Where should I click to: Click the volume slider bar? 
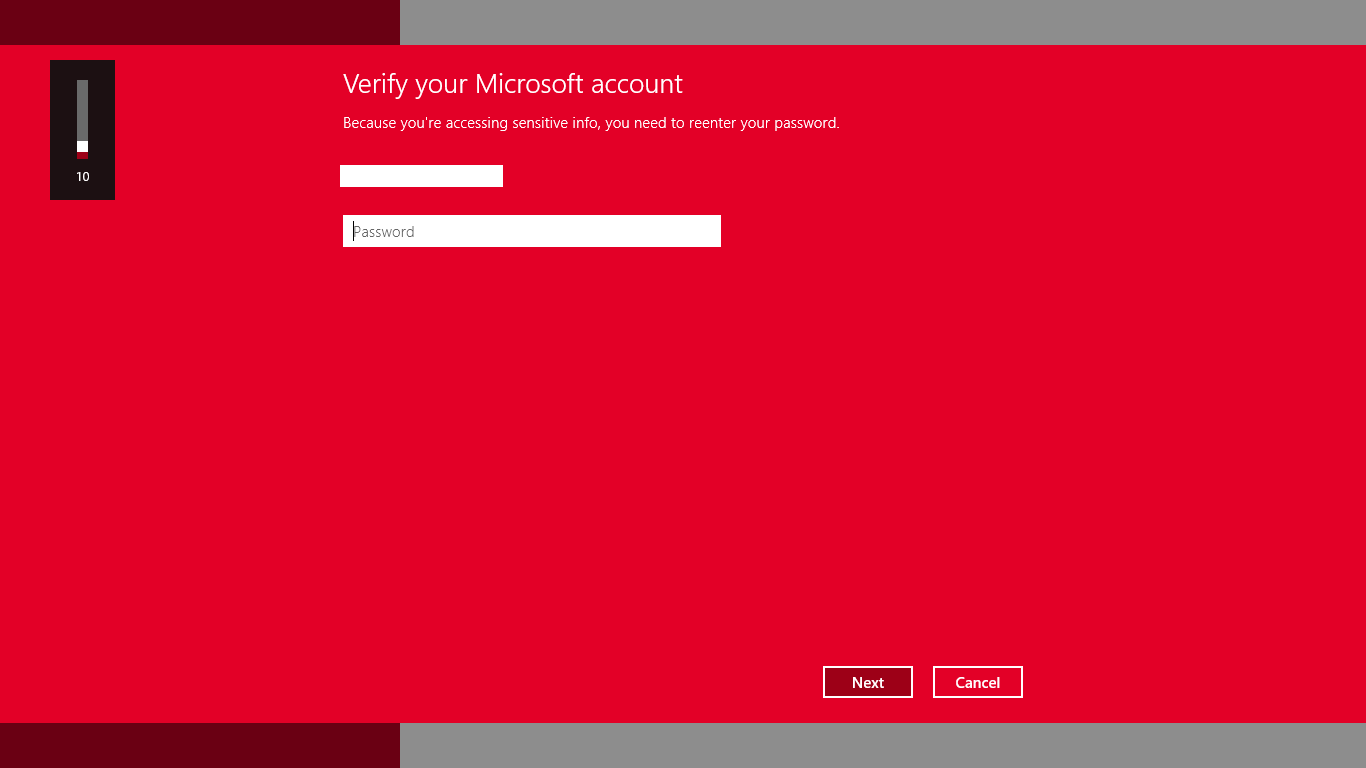pos(82,119)
